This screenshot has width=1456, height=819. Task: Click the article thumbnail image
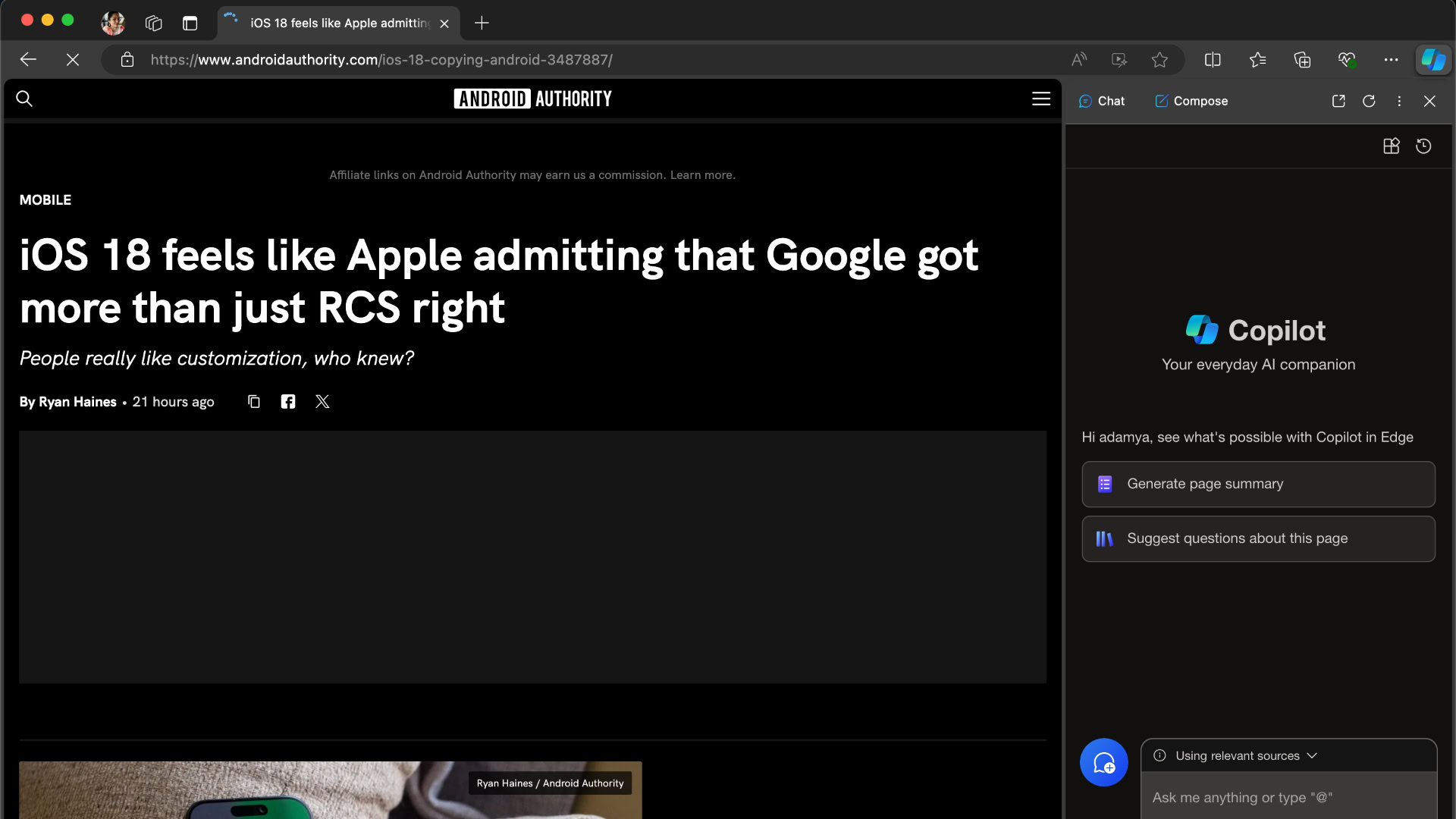[x=330, y=790]
